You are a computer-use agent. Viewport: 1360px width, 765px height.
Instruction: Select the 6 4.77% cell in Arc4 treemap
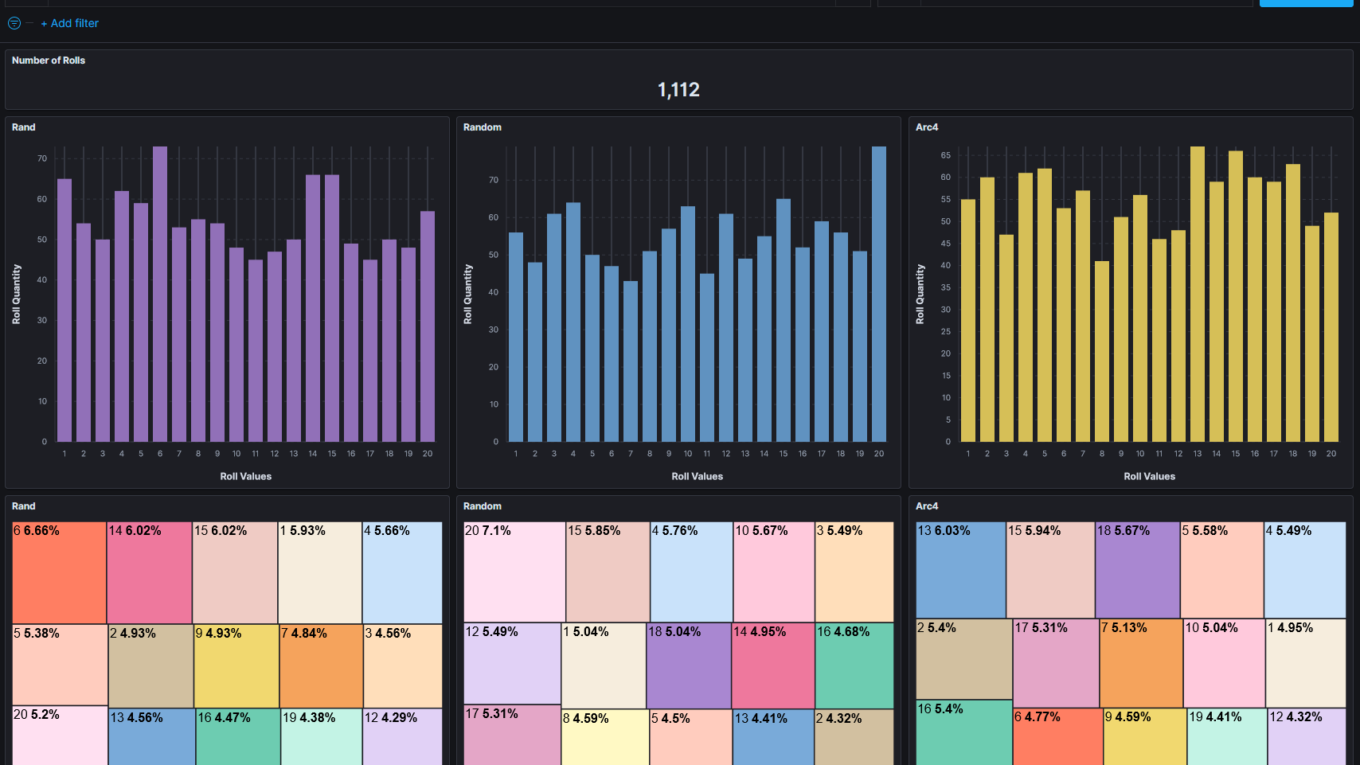tap(1058, 737)
